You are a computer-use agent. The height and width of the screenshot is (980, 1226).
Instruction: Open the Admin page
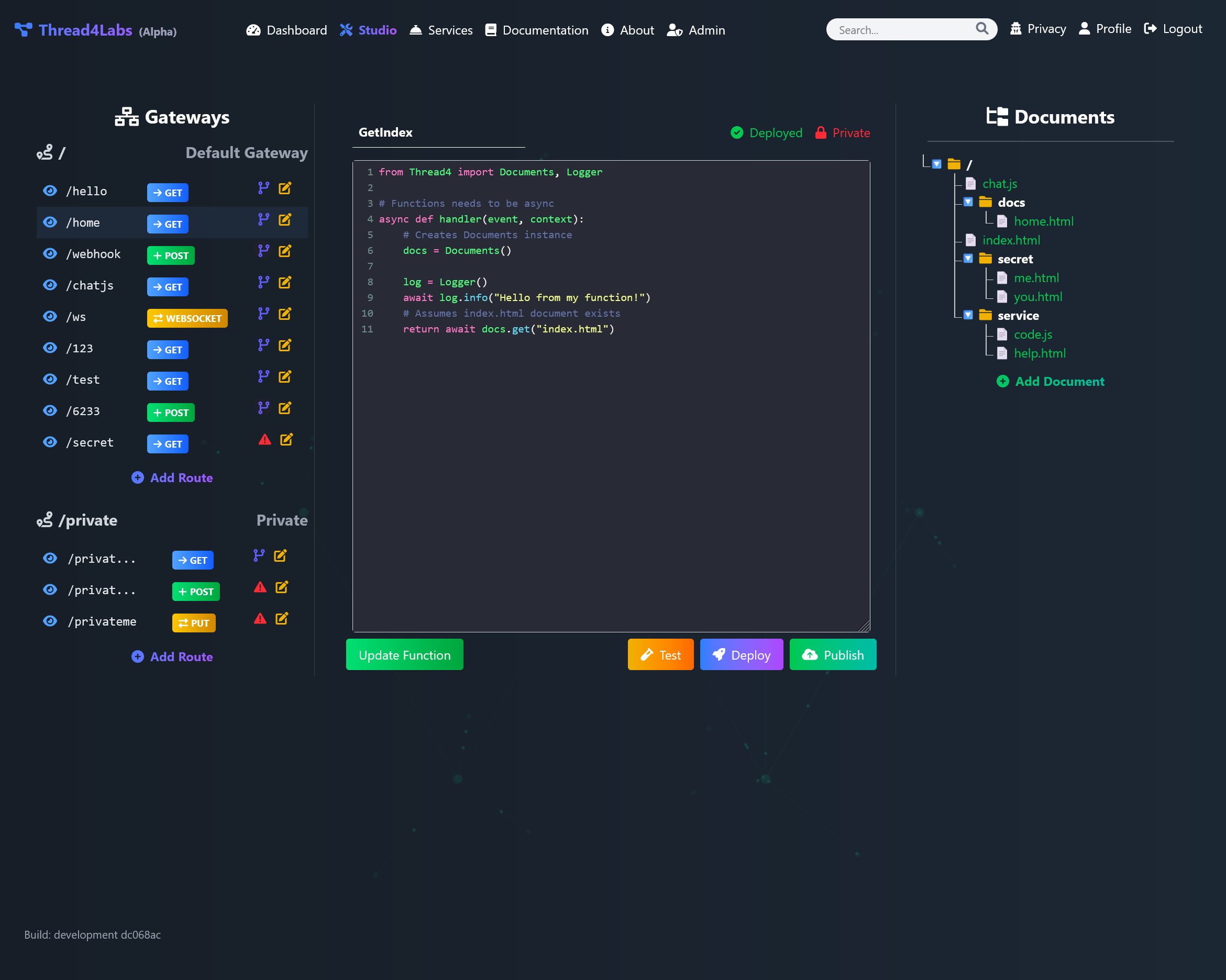tap(695, 29)
